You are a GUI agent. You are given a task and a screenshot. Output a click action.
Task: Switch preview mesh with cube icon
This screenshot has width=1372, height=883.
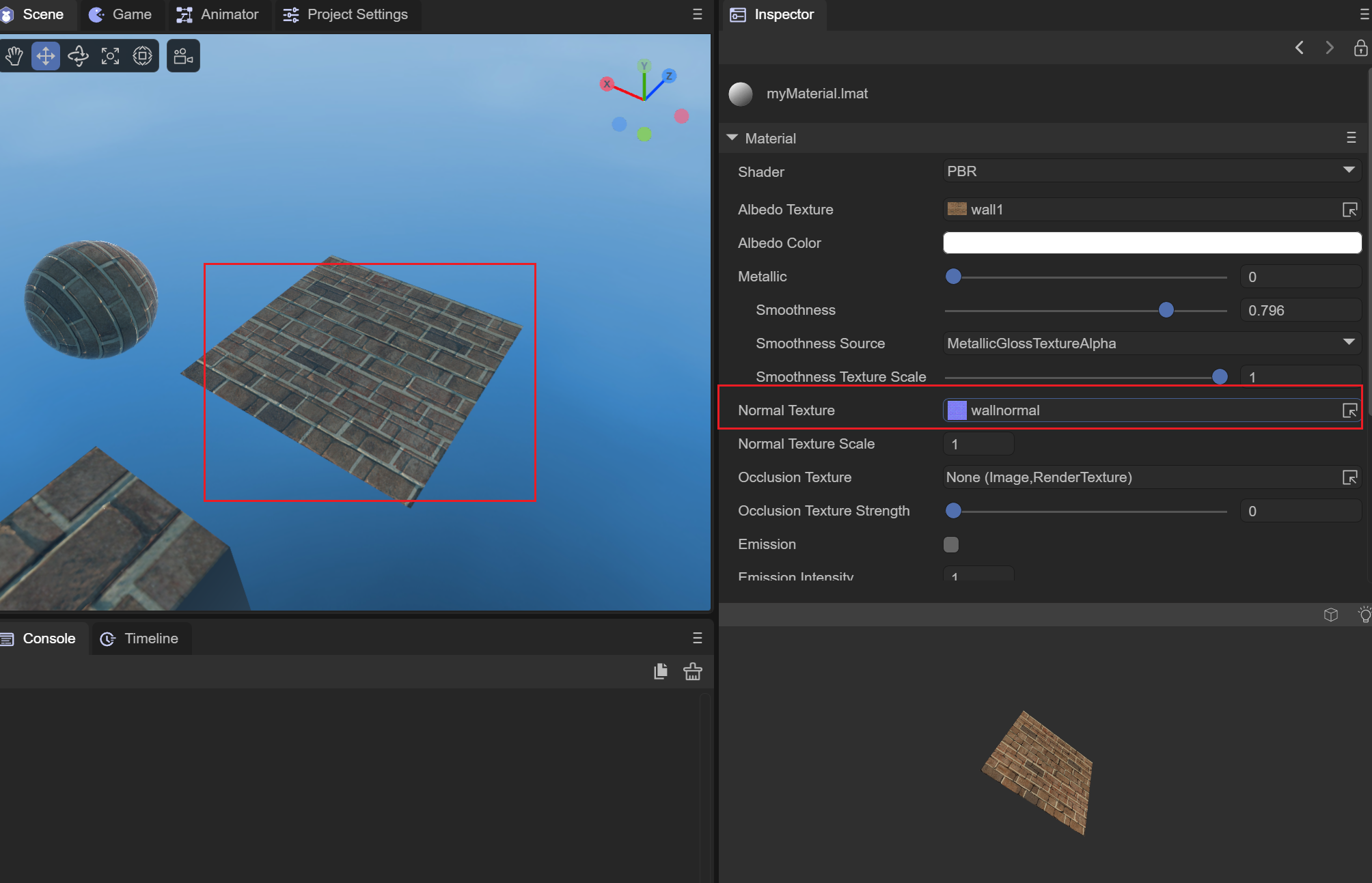click(1330, 615)
